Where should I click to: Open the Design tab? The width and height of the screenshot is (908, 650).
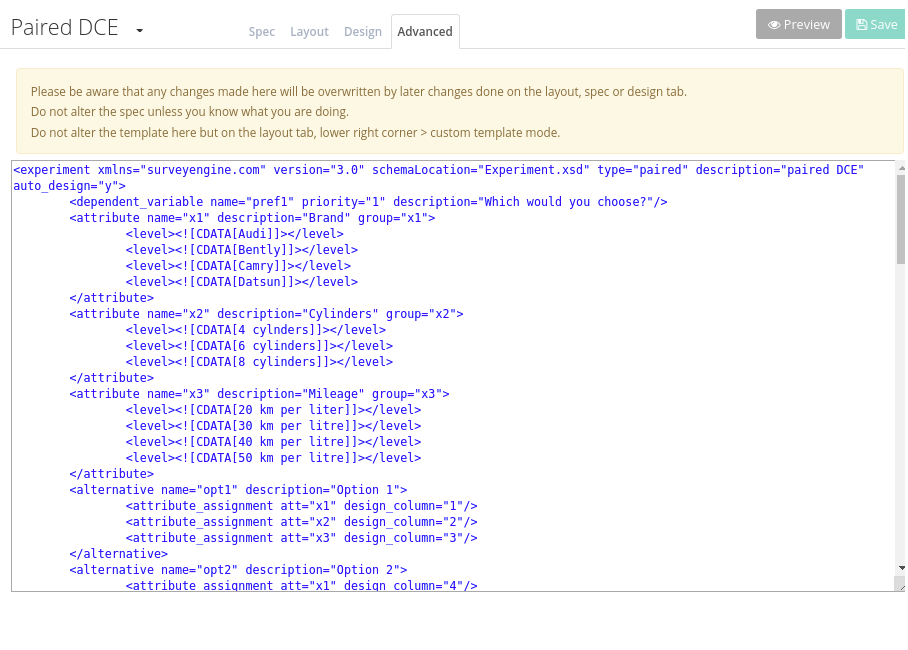pyautogui.click(x=363, y=31)
